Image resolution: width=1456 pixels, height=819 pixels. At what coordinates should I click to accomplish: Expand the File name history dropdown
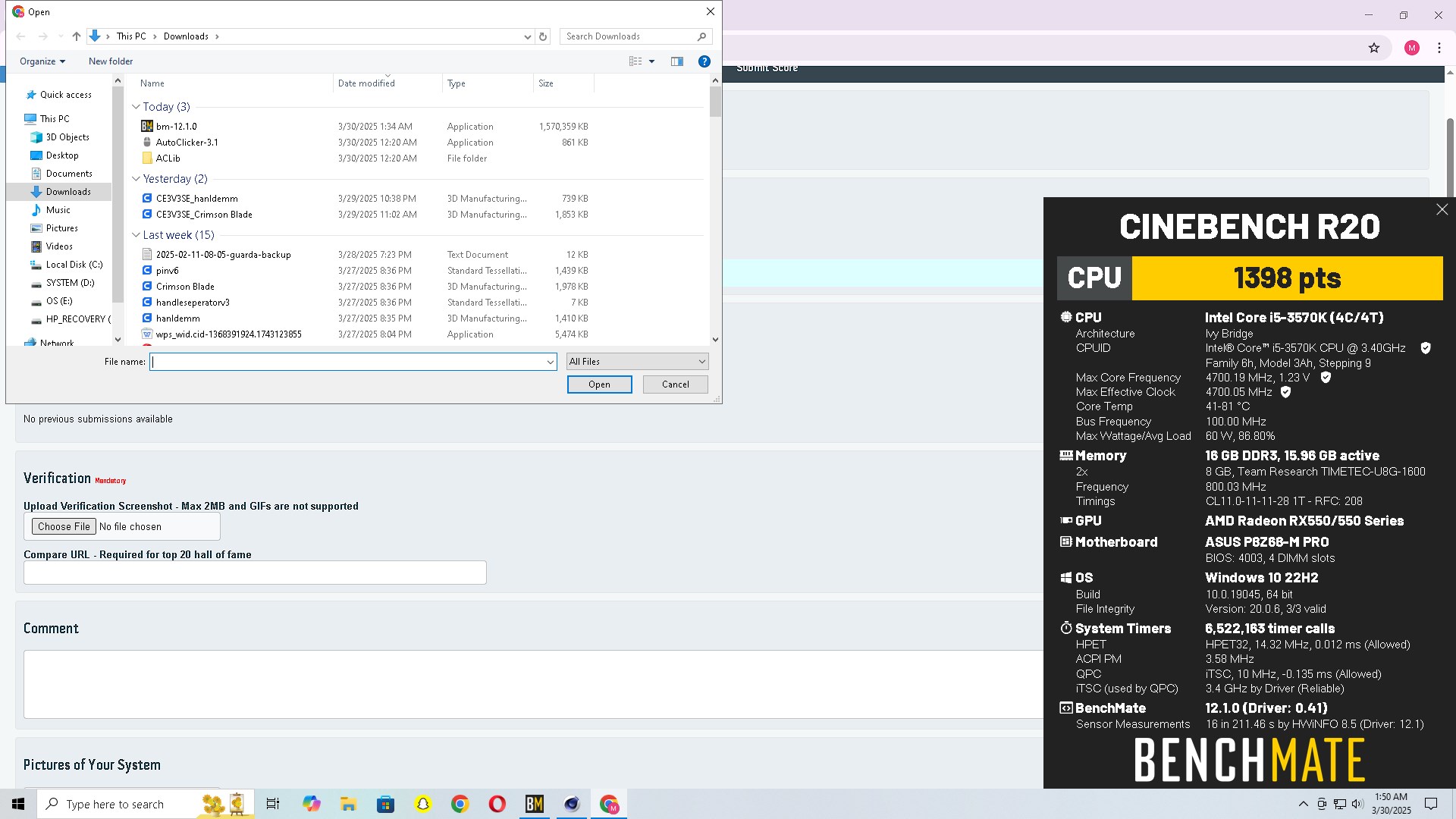pos(550,362)
